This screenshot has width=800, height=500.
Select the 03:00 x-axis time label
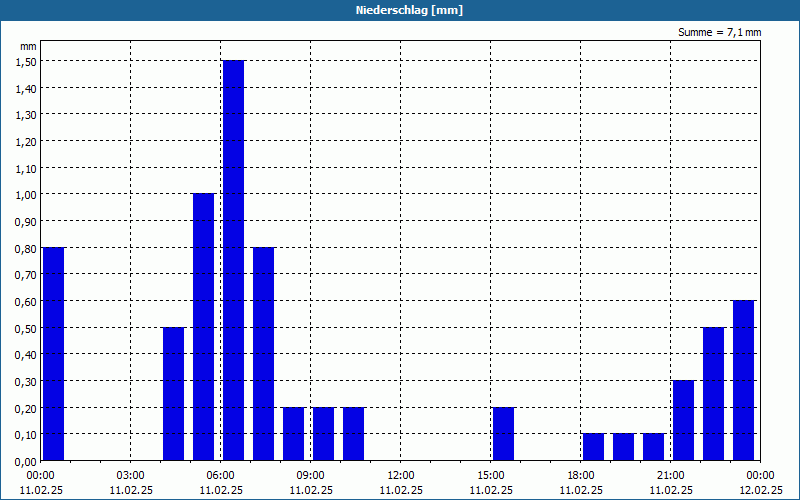131,476
